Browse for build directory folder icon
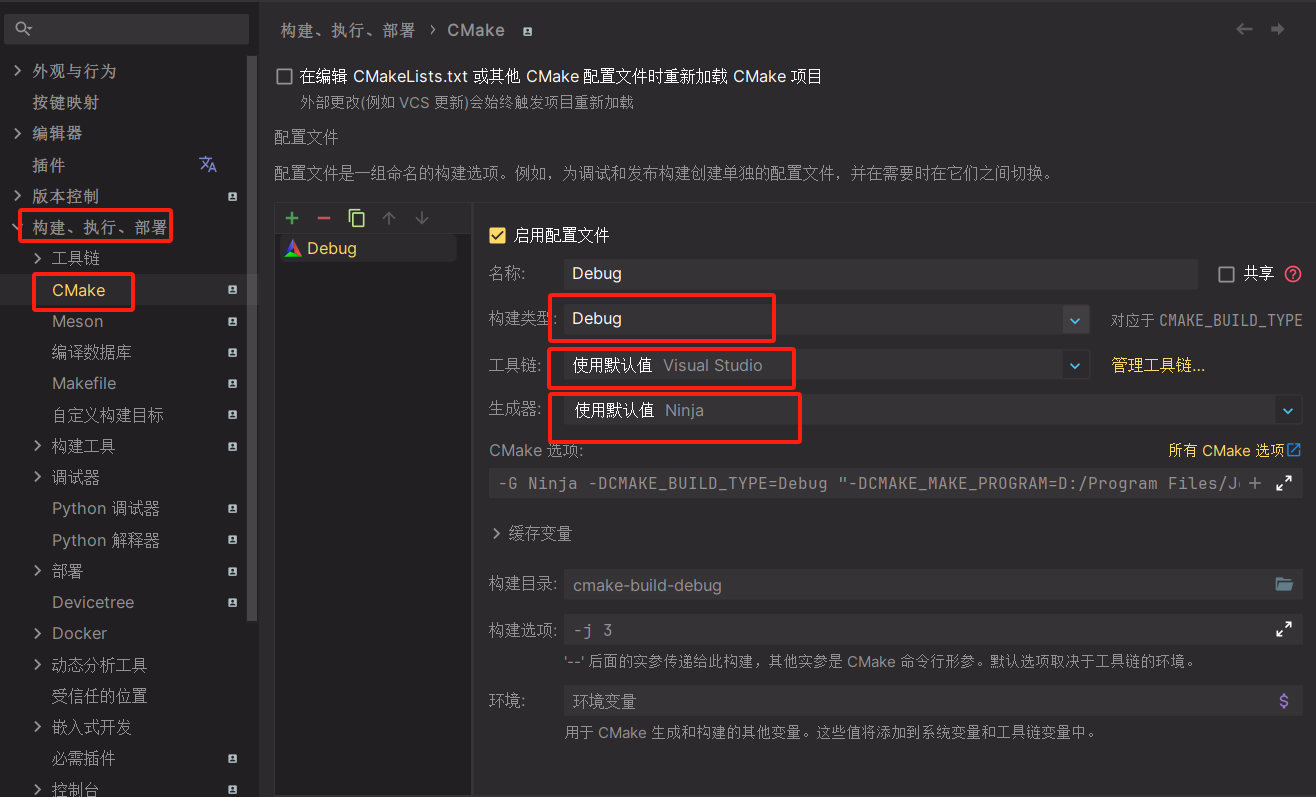Viewport: 1316px width, 797px height. click(1284, 584)
